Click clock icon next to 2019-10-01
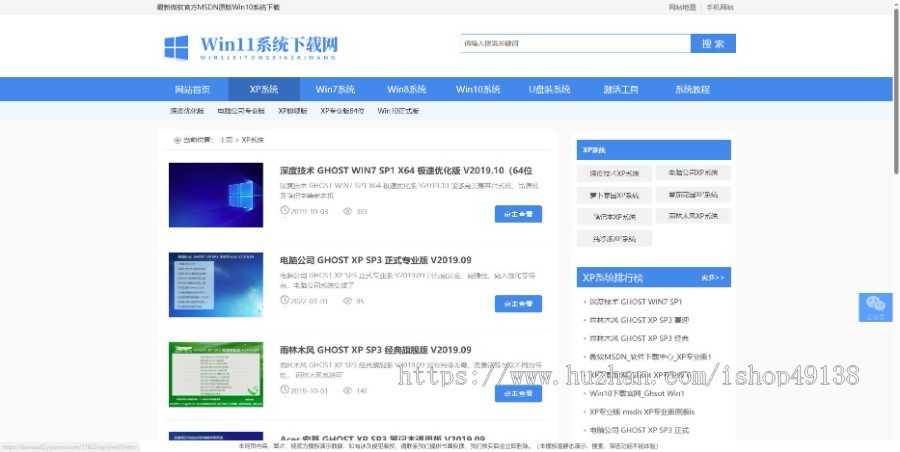The image size is (900, 452). pos(284,390)
